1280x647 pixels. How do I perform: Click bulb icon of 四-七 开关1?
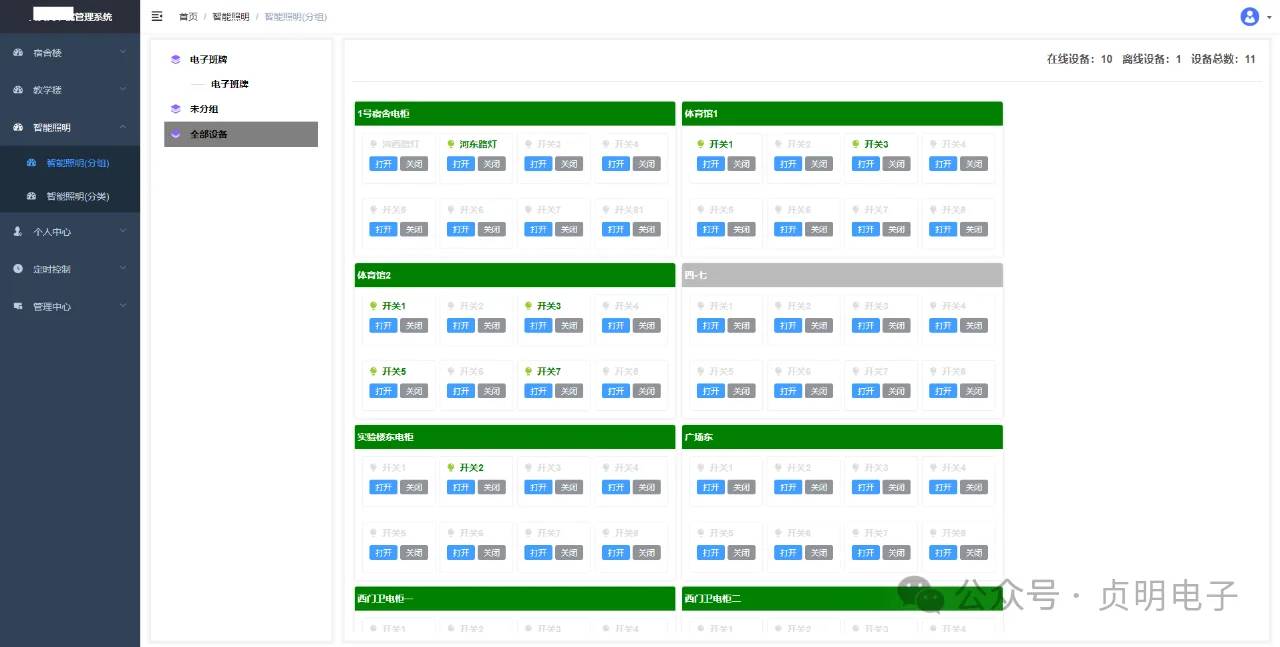click(701, 306)
